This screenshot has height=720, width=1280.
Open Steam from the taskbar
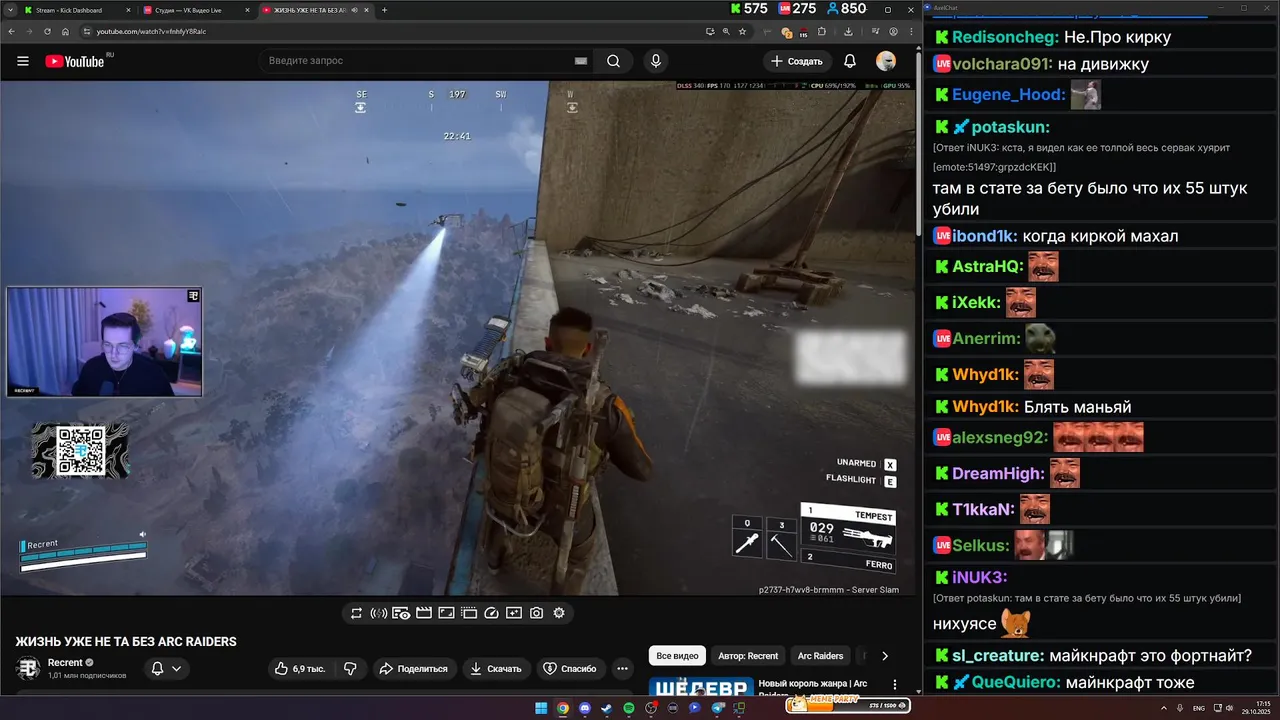[x=607, y=708]
